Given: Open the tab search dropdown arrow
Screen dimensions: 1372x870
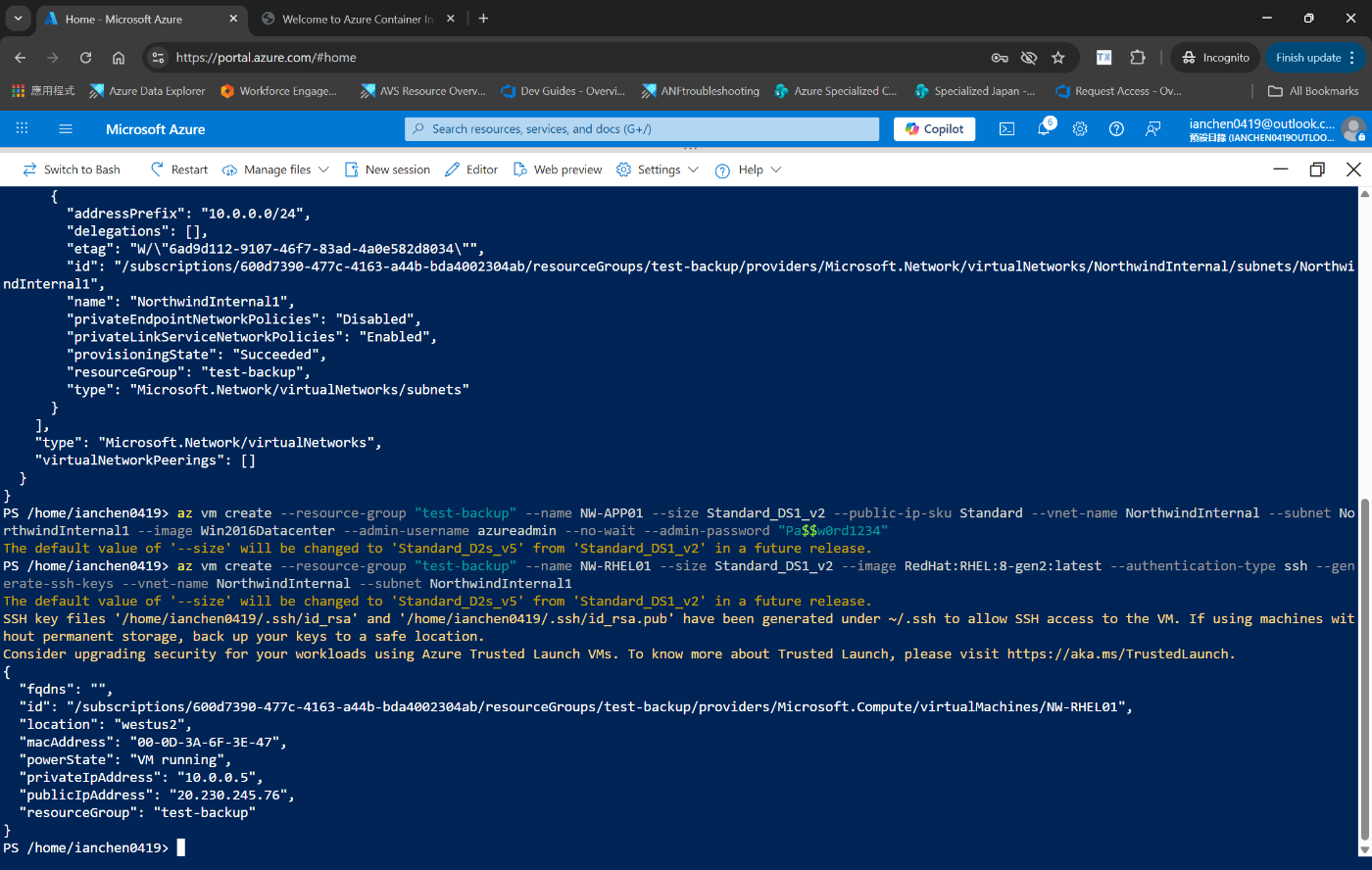Looking at the screenshot, I should coord(18,19).
